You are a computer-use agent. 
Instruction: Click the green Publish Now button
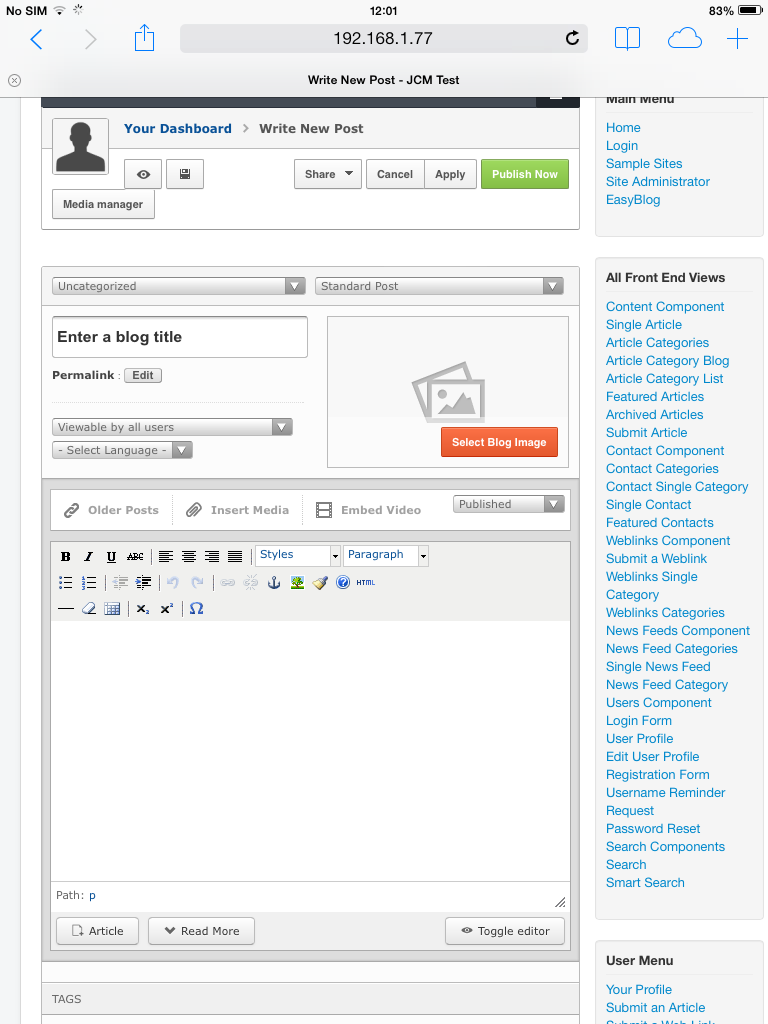click(x=525, y=174)
